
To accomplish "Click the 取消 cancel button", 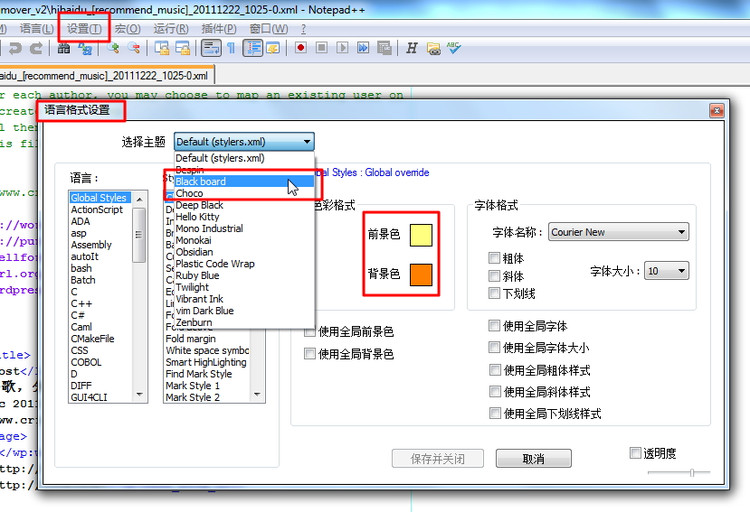I will click(x=533, y=459).
